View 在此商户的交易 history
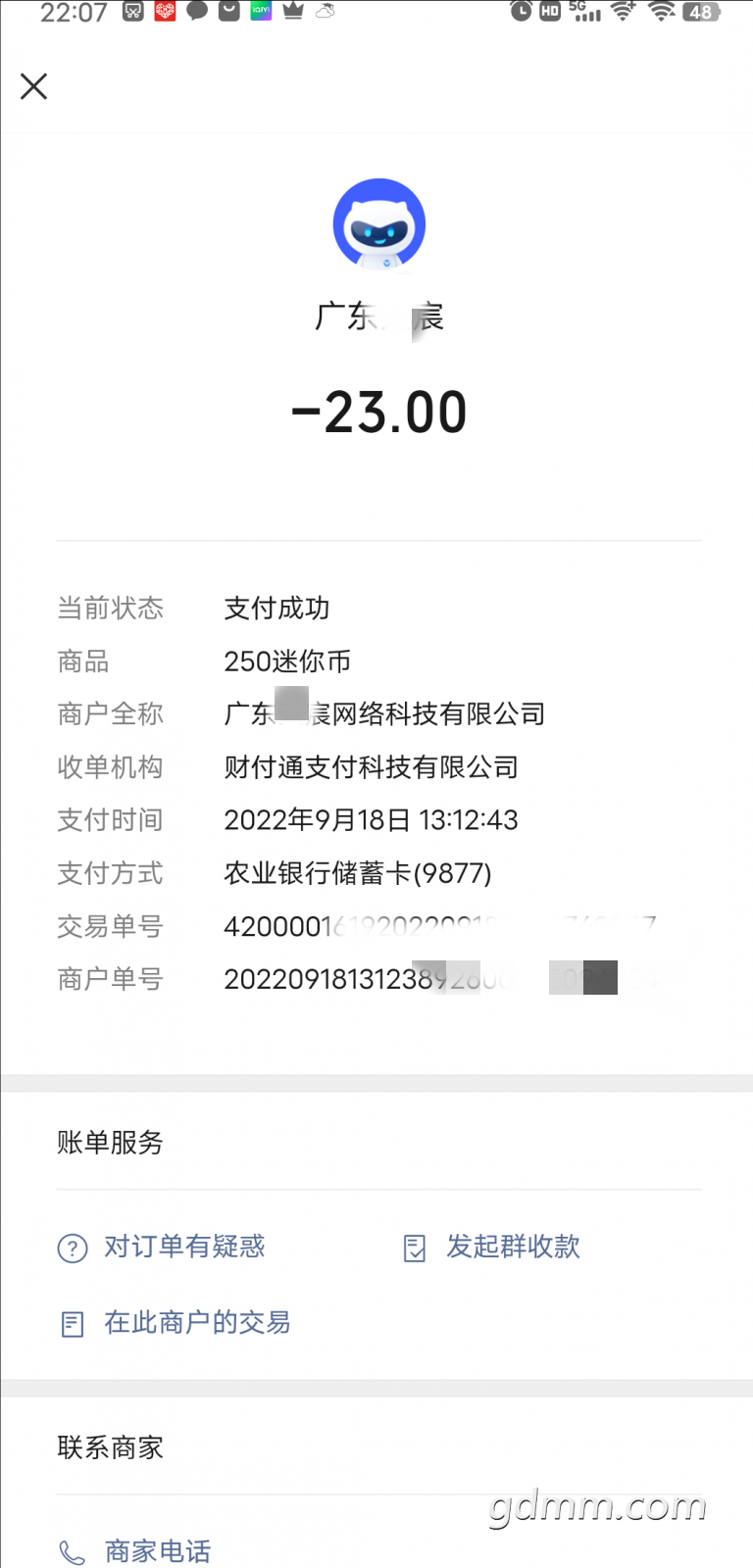Viewport: 753px width, 1568px height. (197, 1323)
